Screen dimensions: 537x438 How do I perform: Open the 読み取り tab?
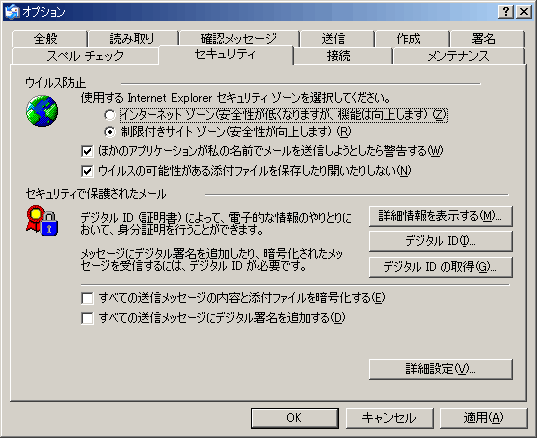click(133, 39)
